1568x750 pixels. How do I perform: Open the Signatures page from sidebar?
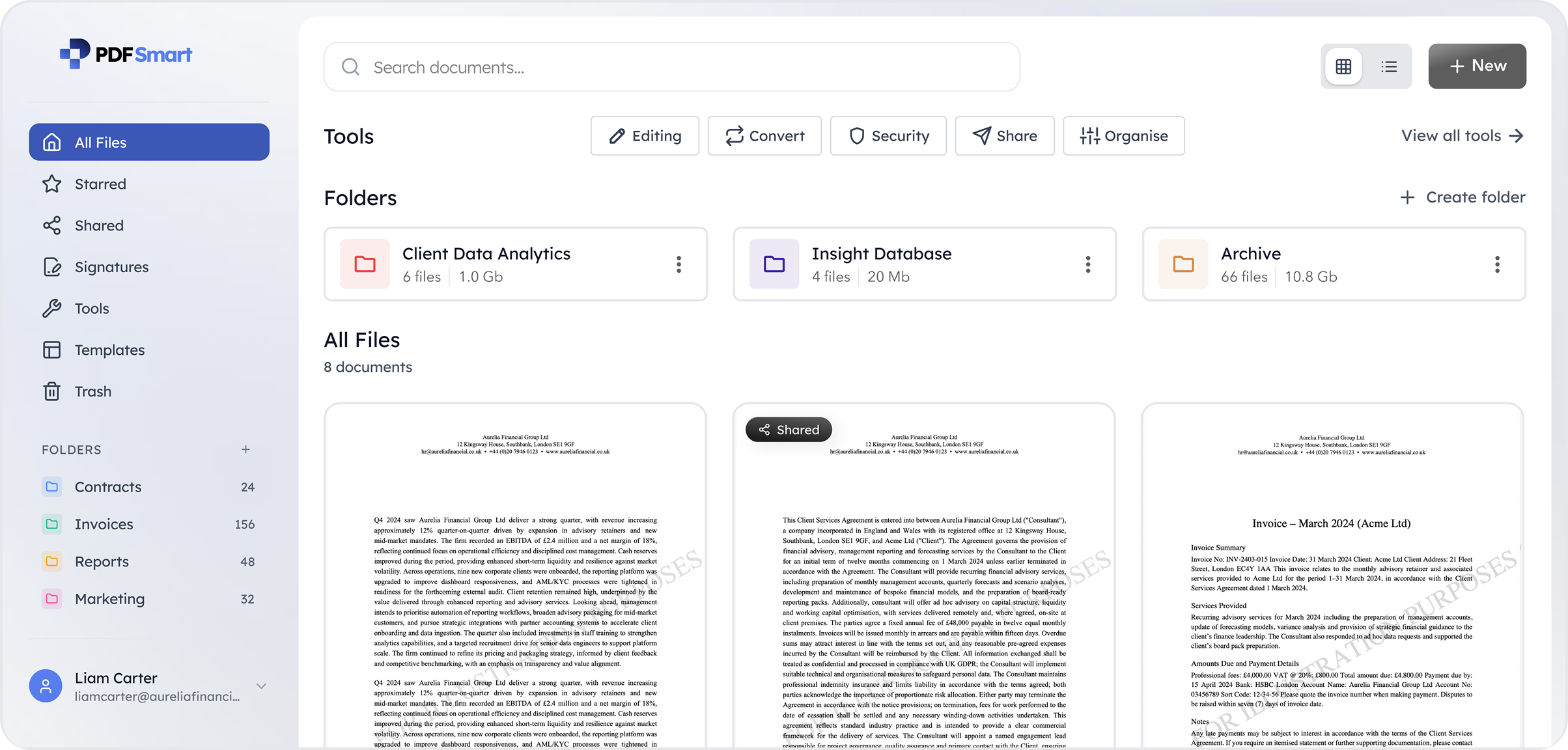coord(111,267)
